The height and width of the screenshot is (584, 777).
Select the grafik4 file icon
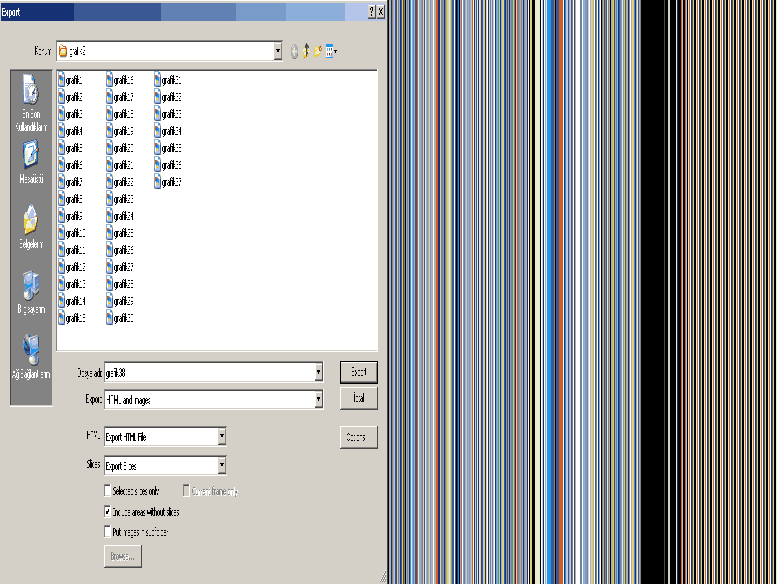pos(61,131)
